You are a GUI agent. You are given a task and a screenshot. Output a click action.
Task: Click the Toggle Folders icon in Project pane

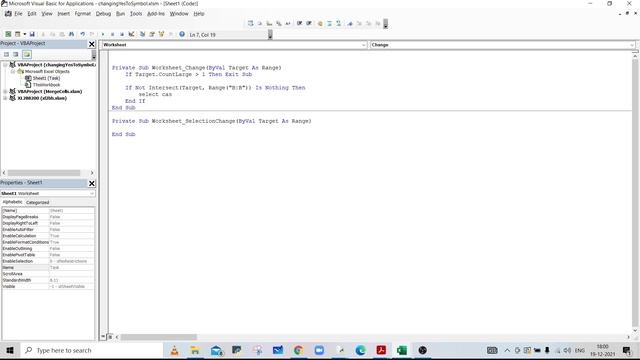click(27, 54)
